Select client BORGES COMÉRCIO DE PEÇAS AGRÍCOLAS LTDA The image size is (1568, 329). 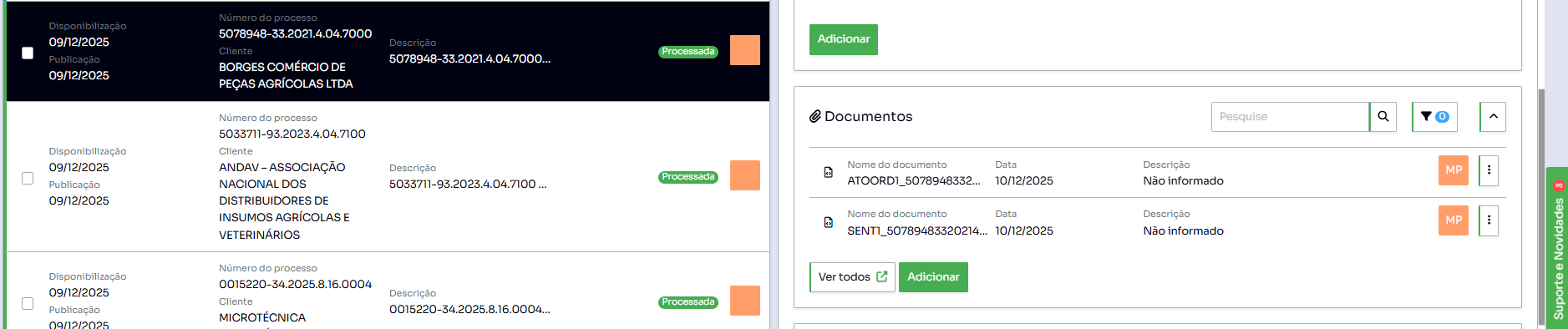tap(286, 75)
